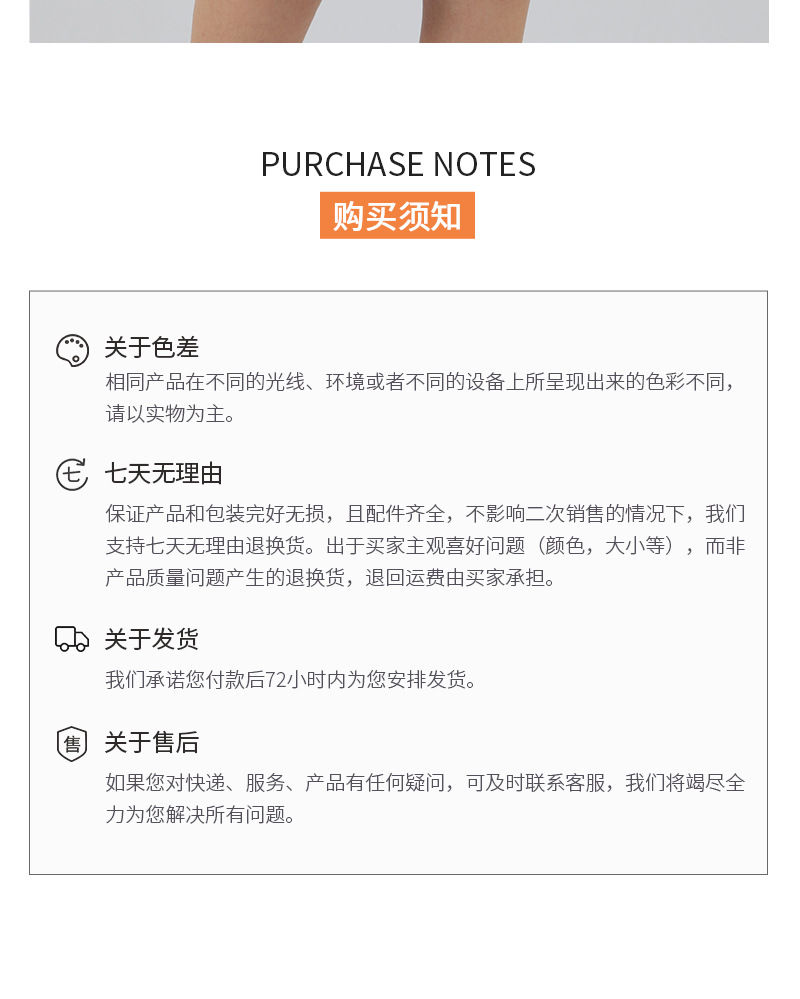Click the seven-day return circle icon
The width and height of the screenshot is (800, 999).
(72, 474)
